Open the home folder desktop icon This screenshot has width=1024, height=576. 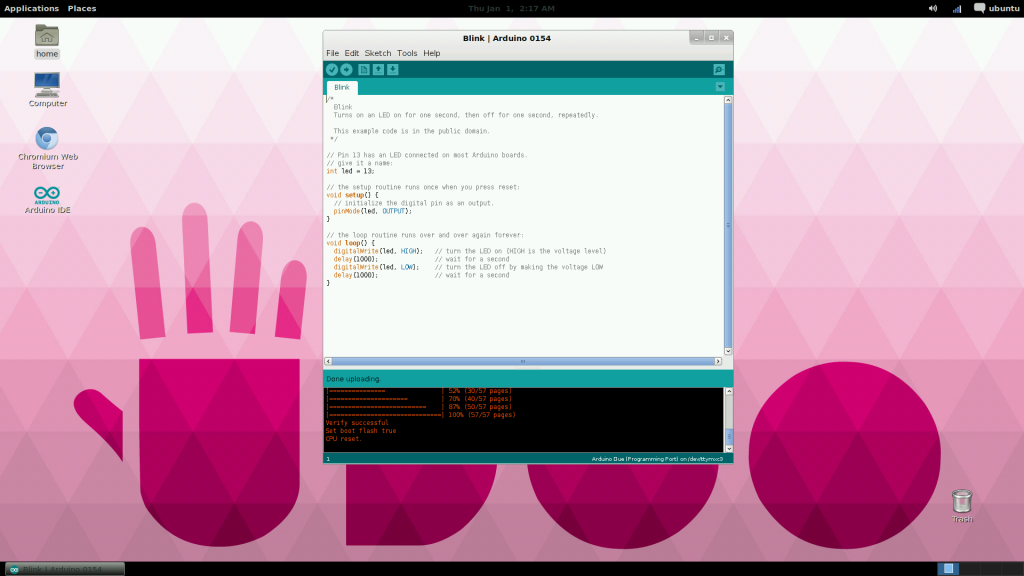click(47, 41)
